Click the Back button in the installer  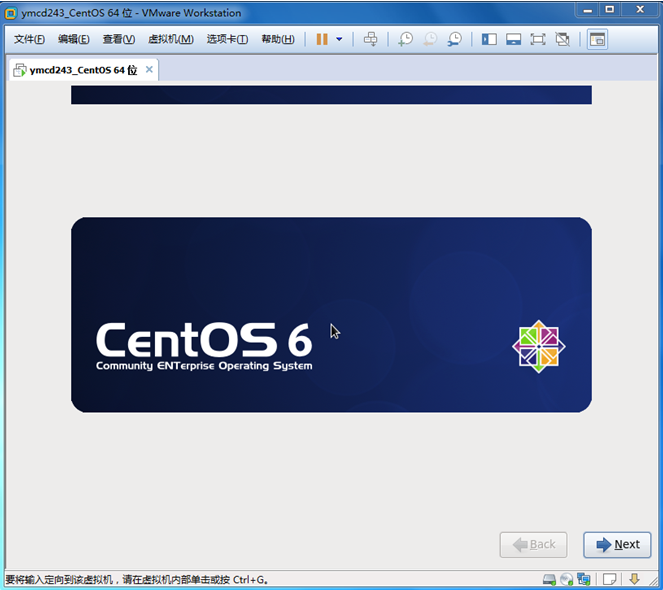pyautogui.click(x=534, y=545)
